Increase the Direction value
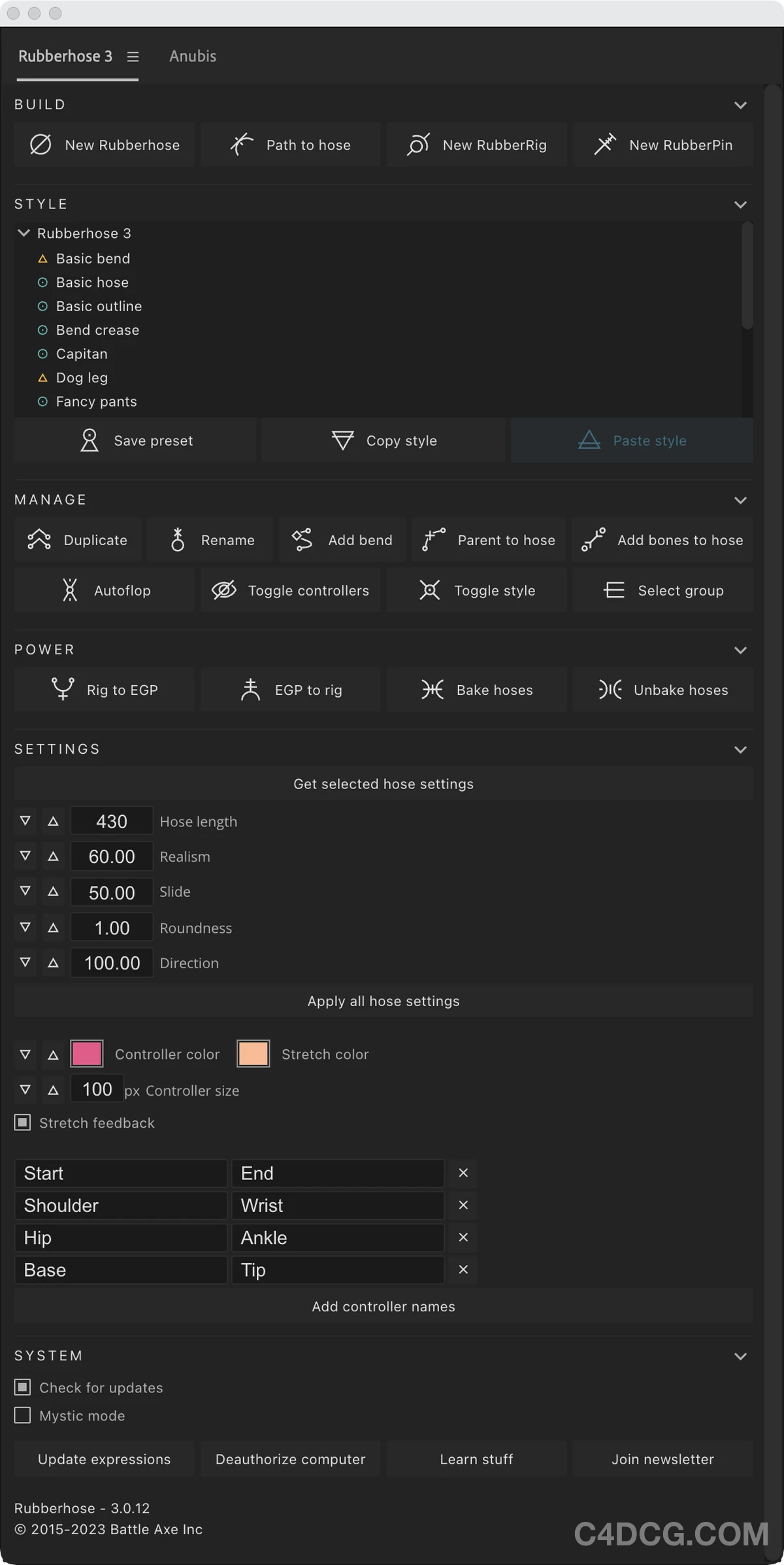 pos(54,962)
